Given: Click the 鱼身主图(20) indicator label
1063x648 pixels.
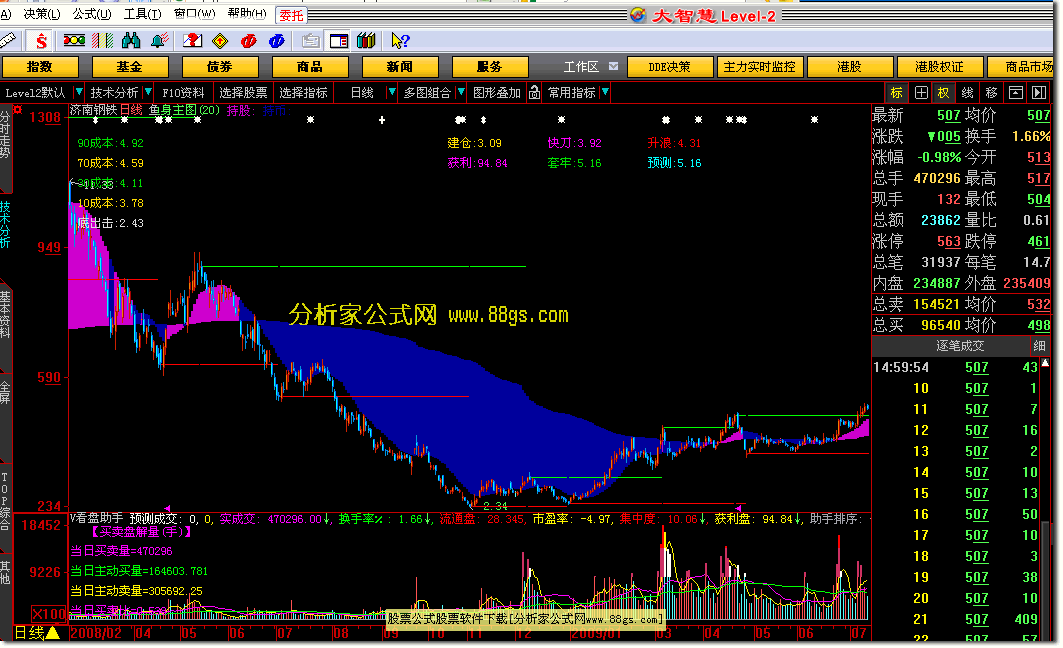Looking at the screenshot, I should [x=184, y=110].
